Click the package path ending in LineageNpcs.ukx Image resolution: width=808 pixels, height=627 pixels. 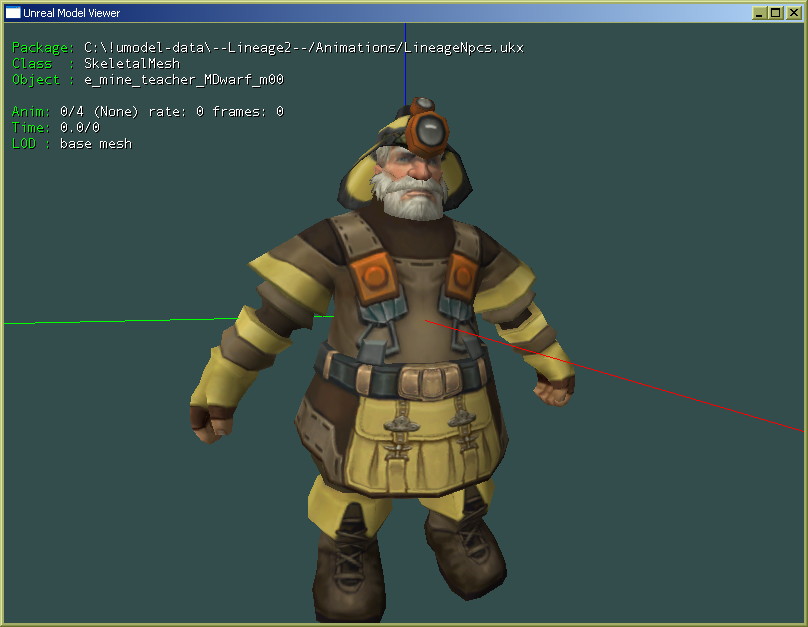[x=304, y=48]
